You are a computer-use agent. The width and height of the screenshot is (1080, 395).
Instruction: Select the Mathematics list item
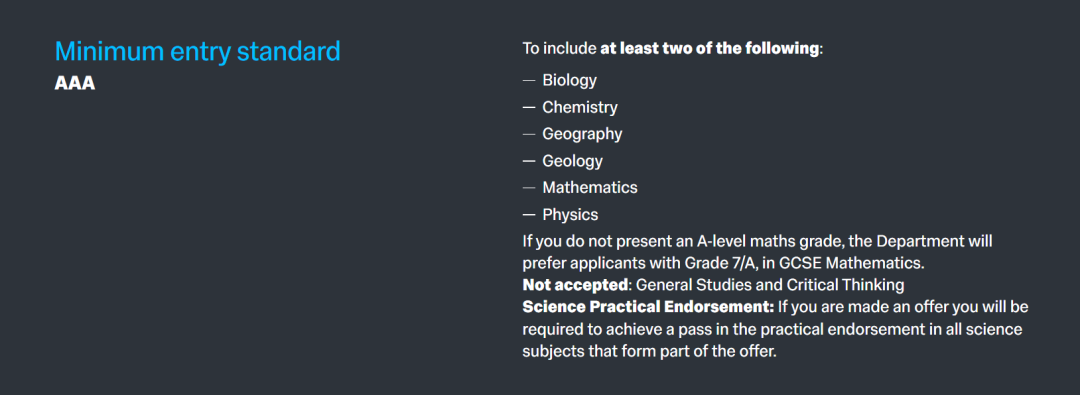pos(590,188)
